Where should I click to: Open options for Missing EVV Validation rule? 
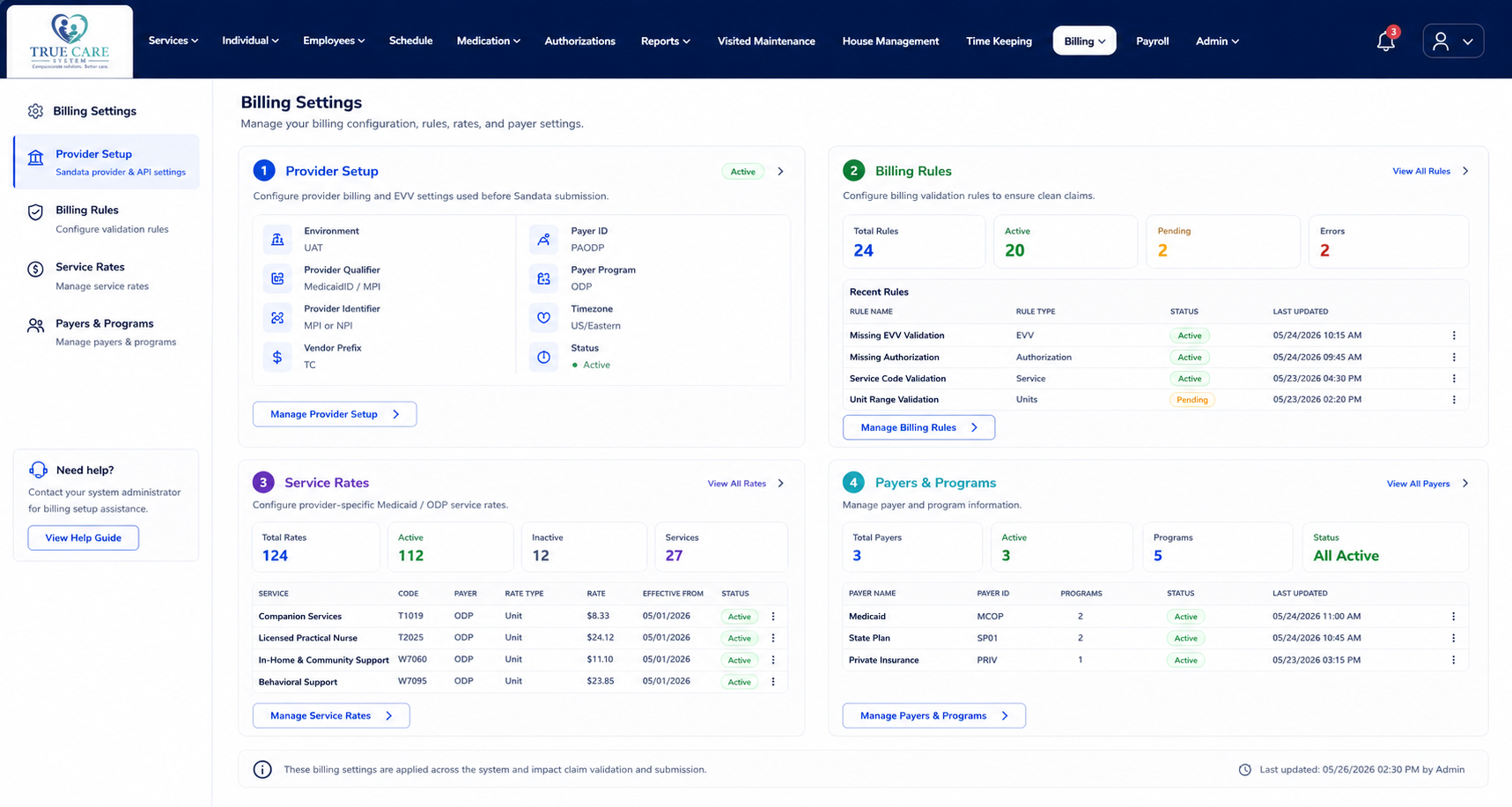pos(1454,336)
